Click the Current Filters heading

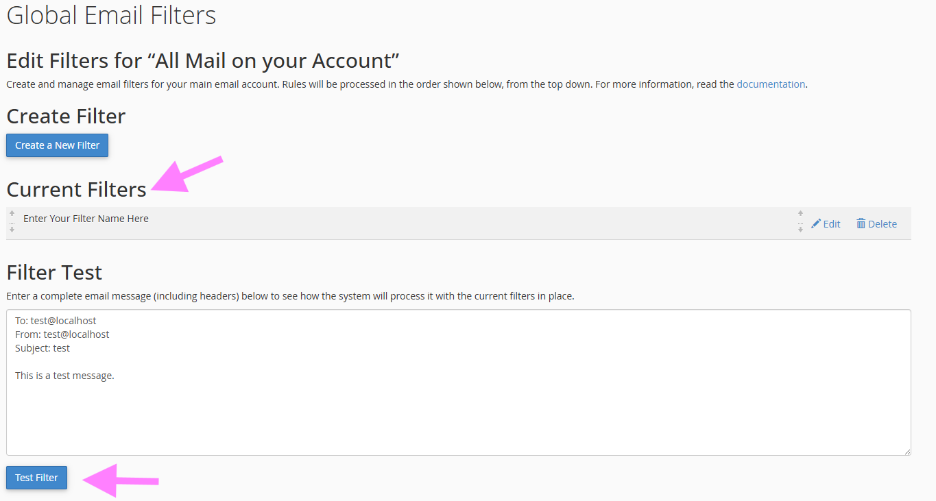(76, 189)
